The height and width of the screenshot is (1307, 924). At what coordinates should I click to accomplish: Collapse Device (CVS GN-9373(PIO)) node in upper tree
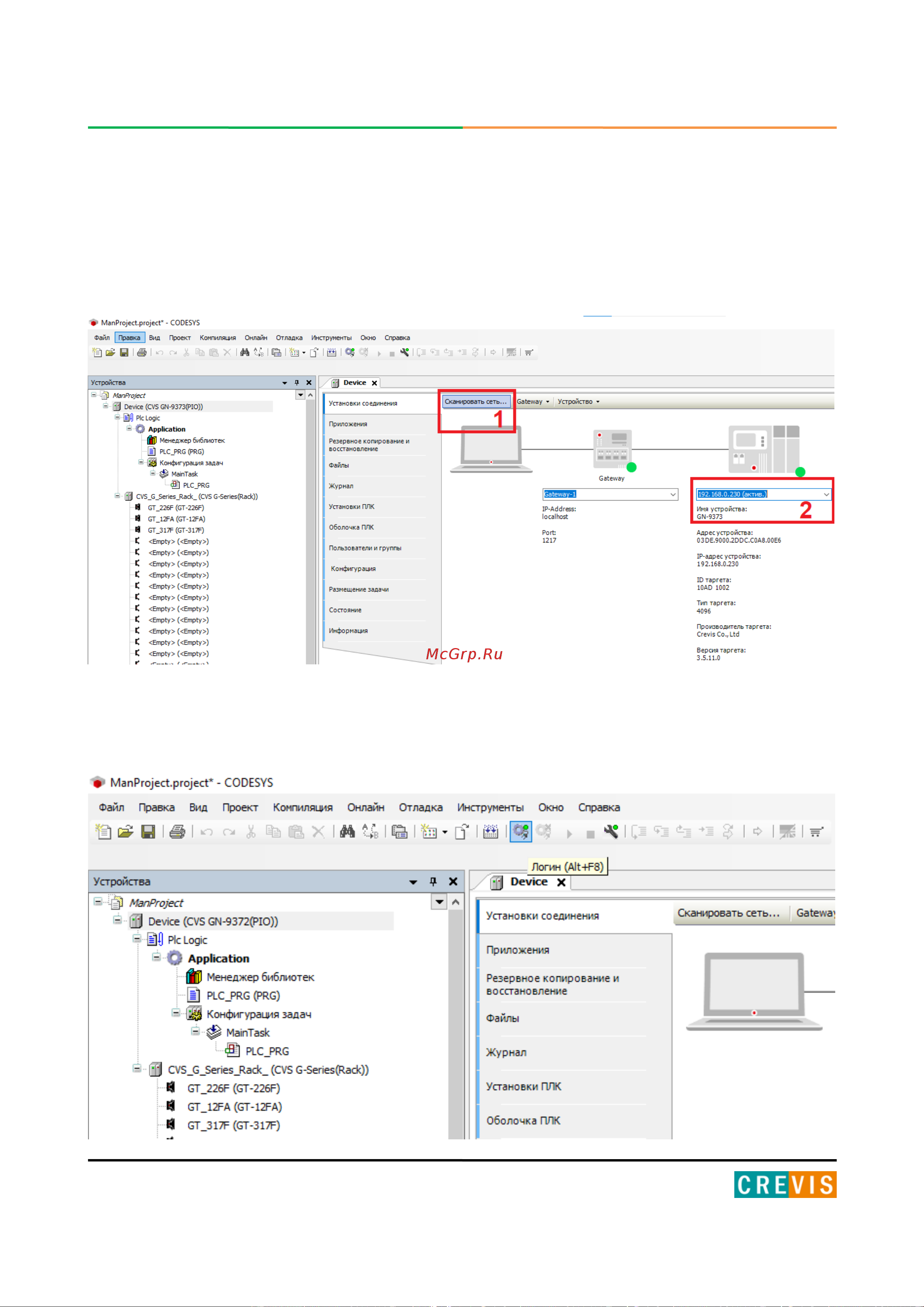pyautogui.click(x=105, y=406)
